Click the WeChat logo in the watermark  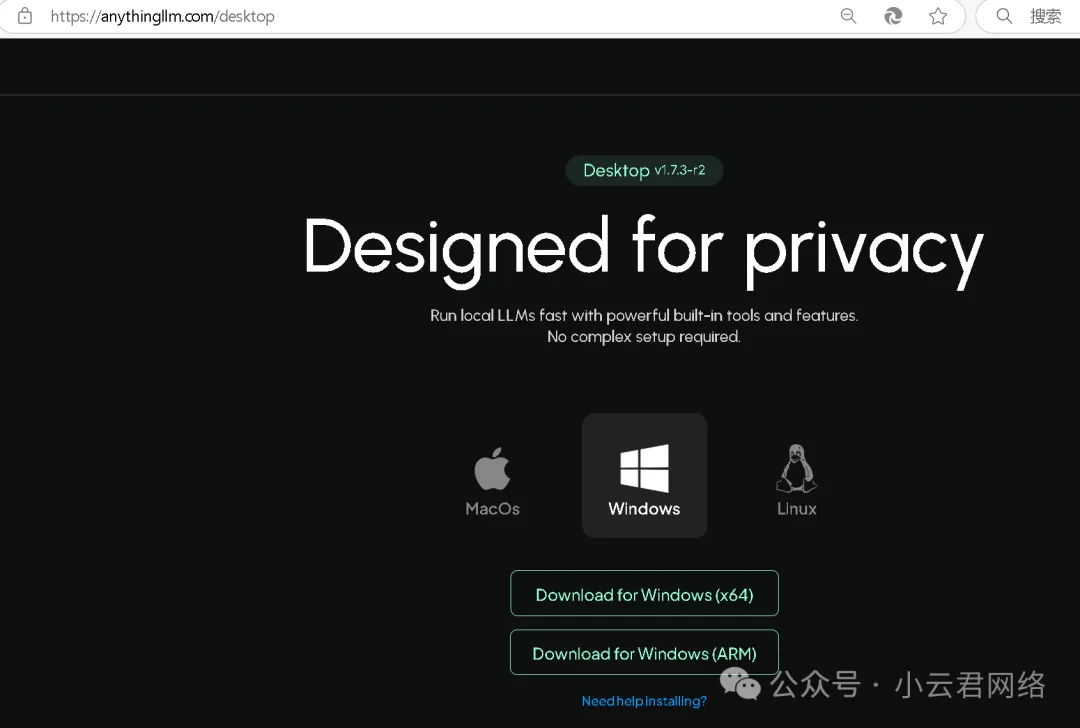(741, 685)
